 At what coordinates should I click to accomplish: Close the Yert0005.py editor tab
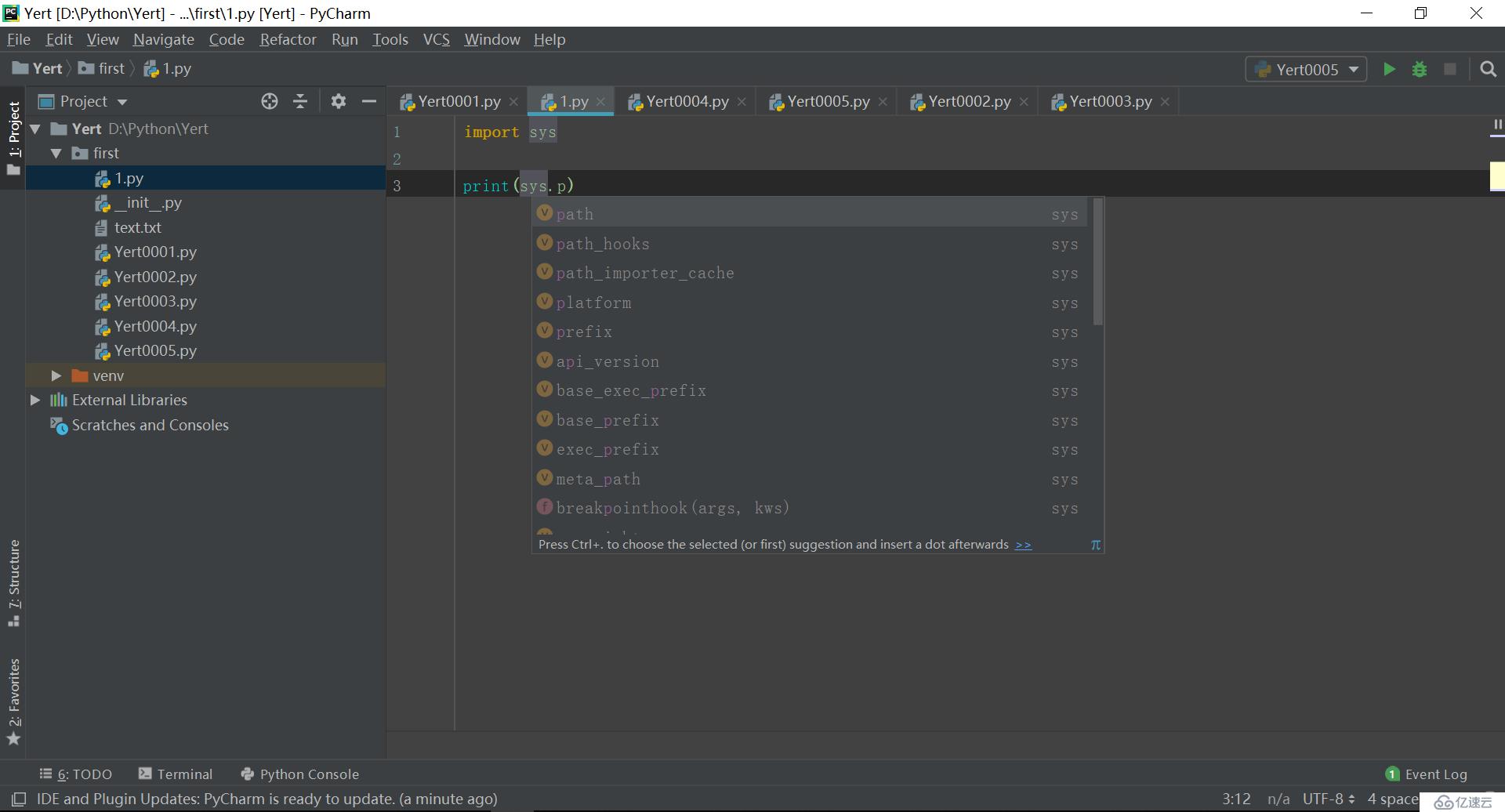[883, 102]
